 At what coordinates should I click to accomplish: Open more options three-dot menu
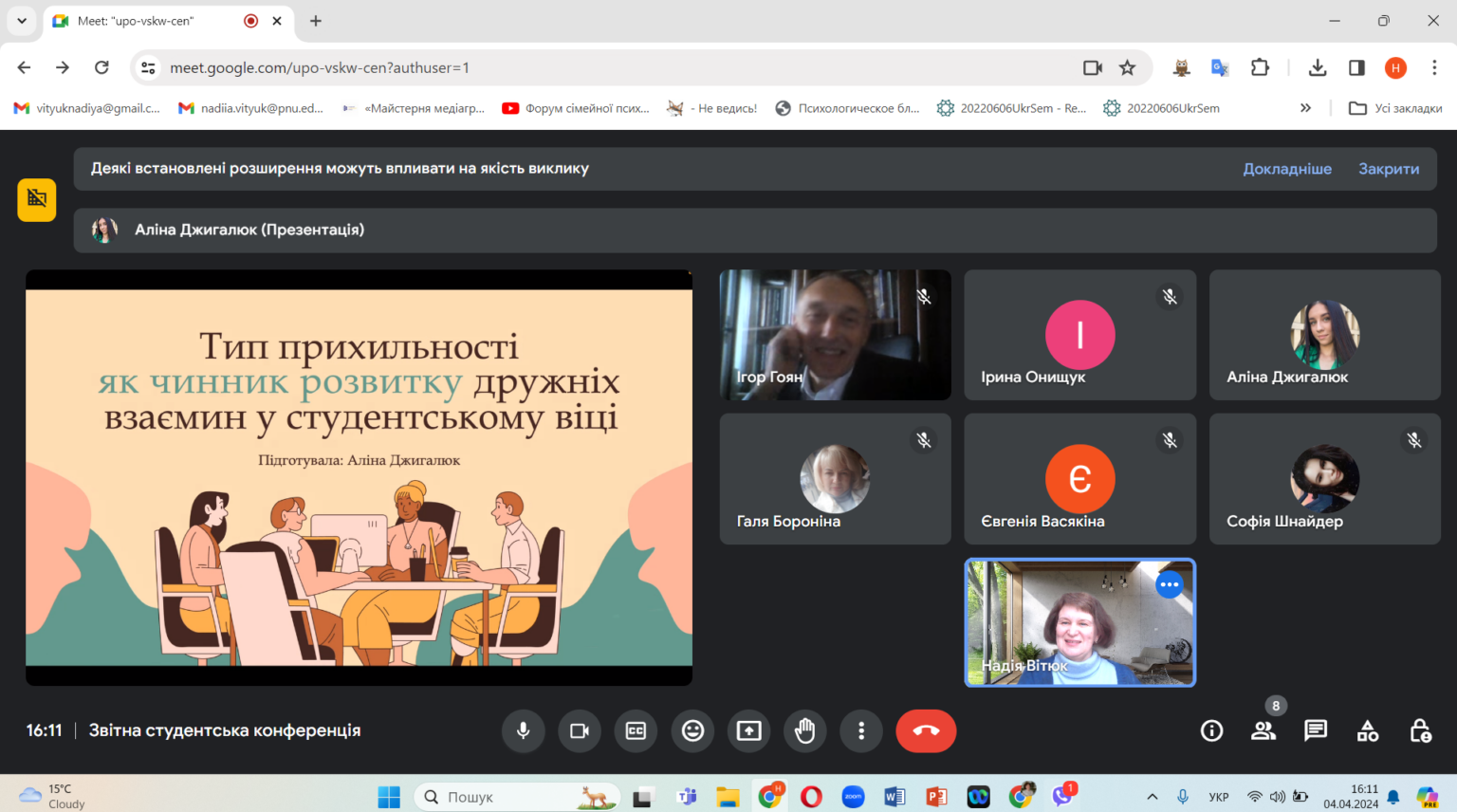[861, 730]
